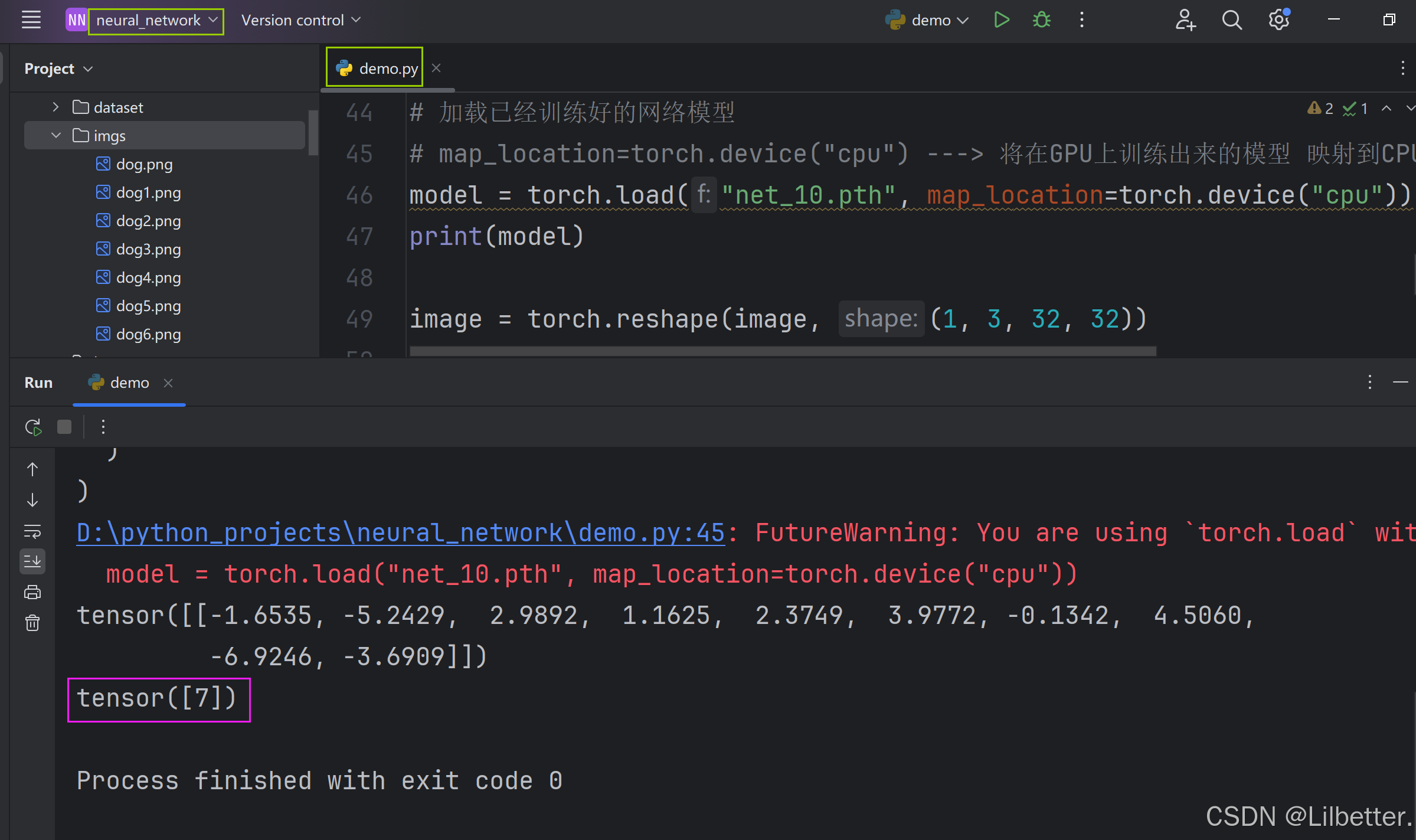Clear console output with trash icon
Image resolution: width=1416 pixels, height=840 pixels.
[32, 623]
